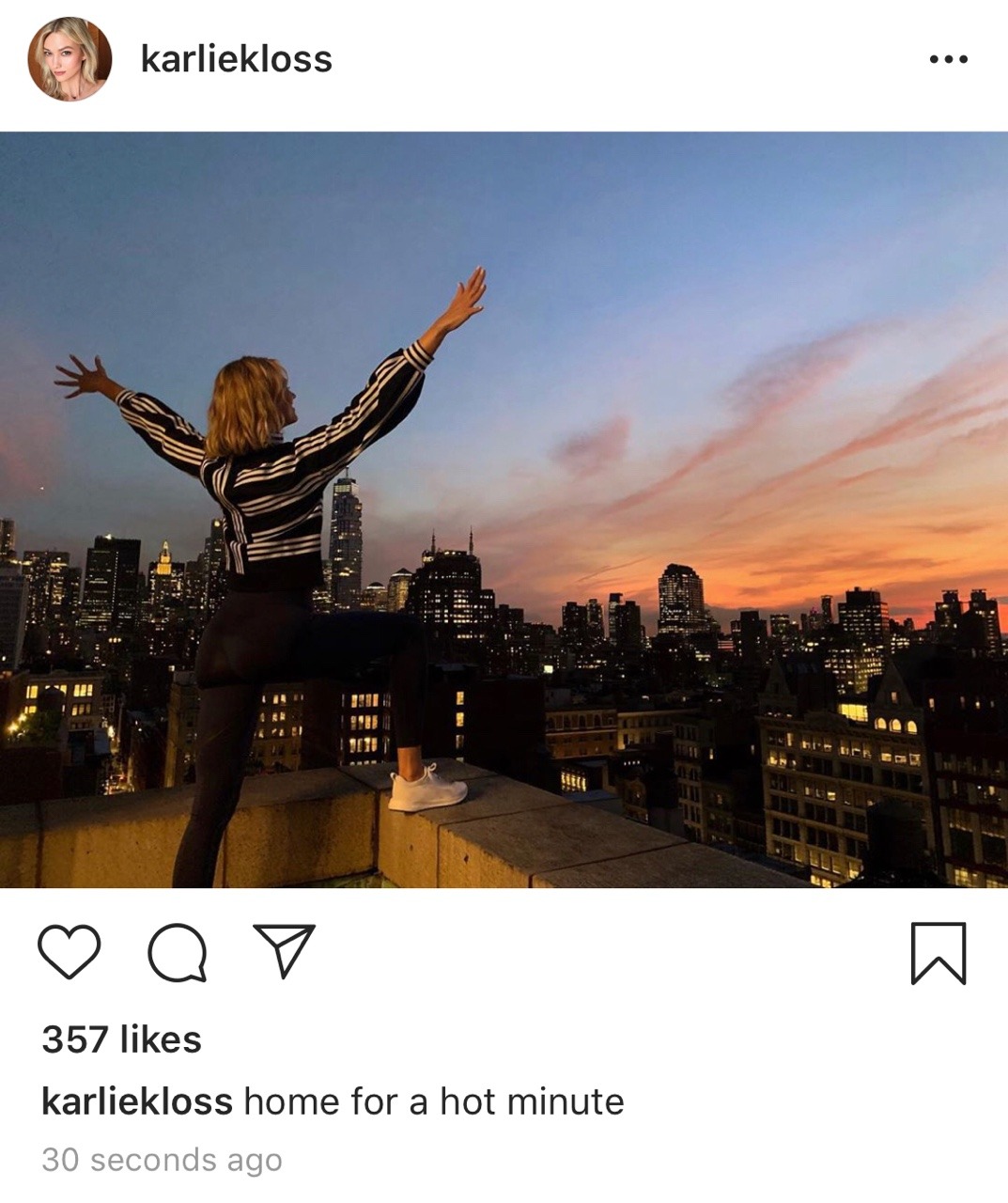This screenshot has width=1008, height=1203.
Task: Click the white sneaker on the ledge
Action: (428, 789)
